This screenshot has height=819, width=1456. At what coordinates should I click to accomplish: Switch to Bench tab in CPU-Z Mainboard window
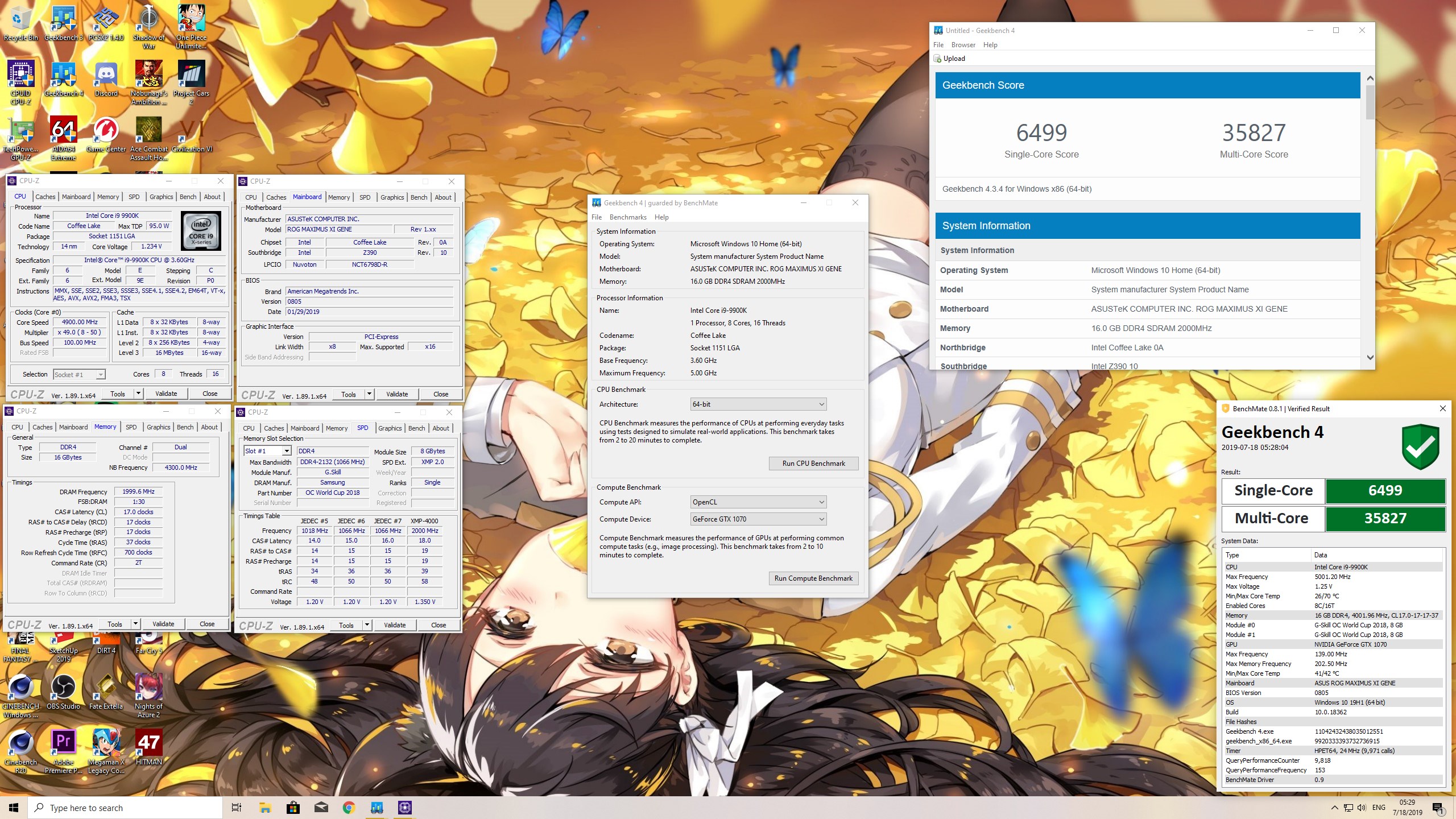tap(419, 197)
